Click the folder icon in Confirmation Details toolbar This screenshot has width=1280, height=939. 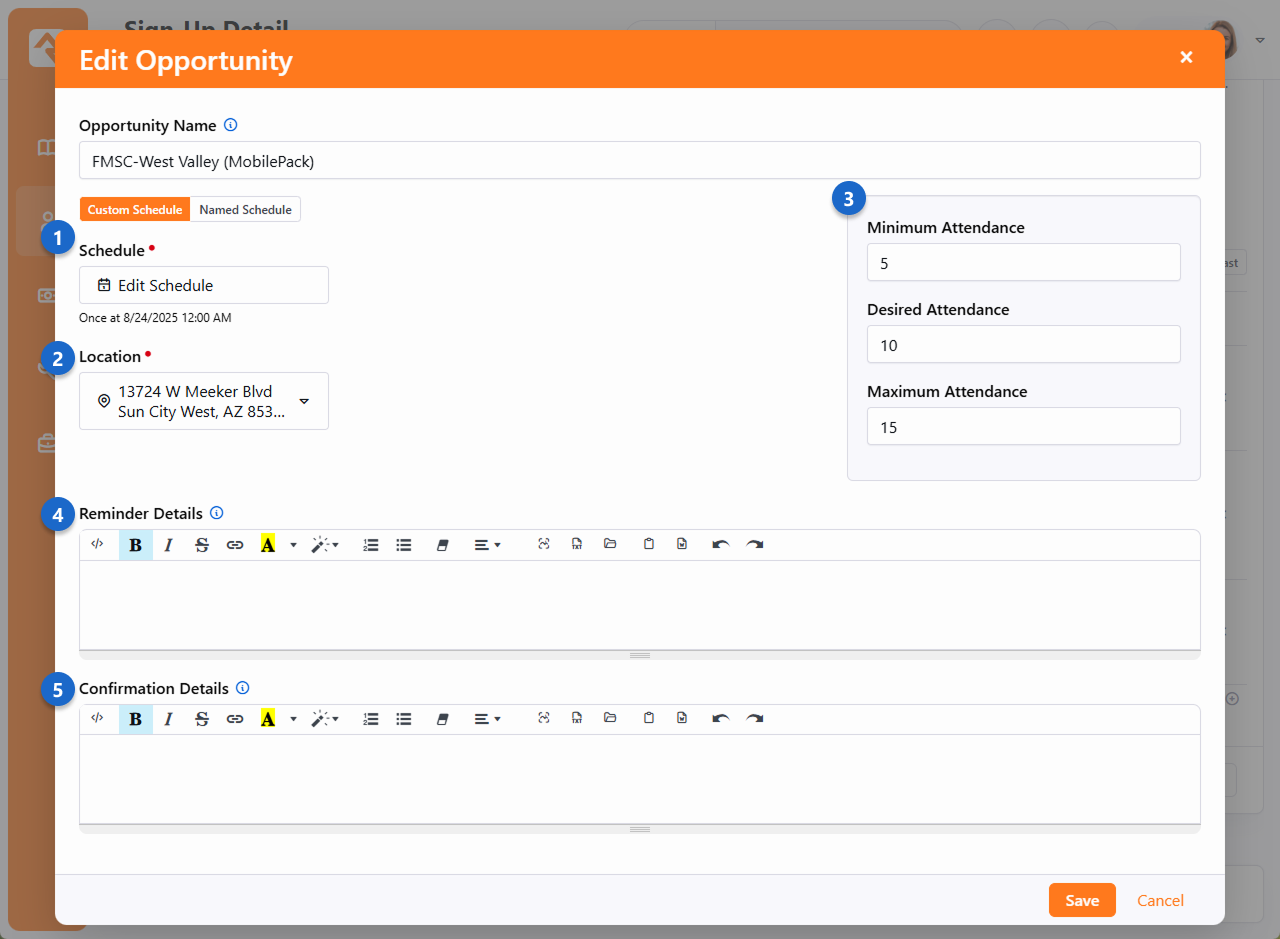610,719
